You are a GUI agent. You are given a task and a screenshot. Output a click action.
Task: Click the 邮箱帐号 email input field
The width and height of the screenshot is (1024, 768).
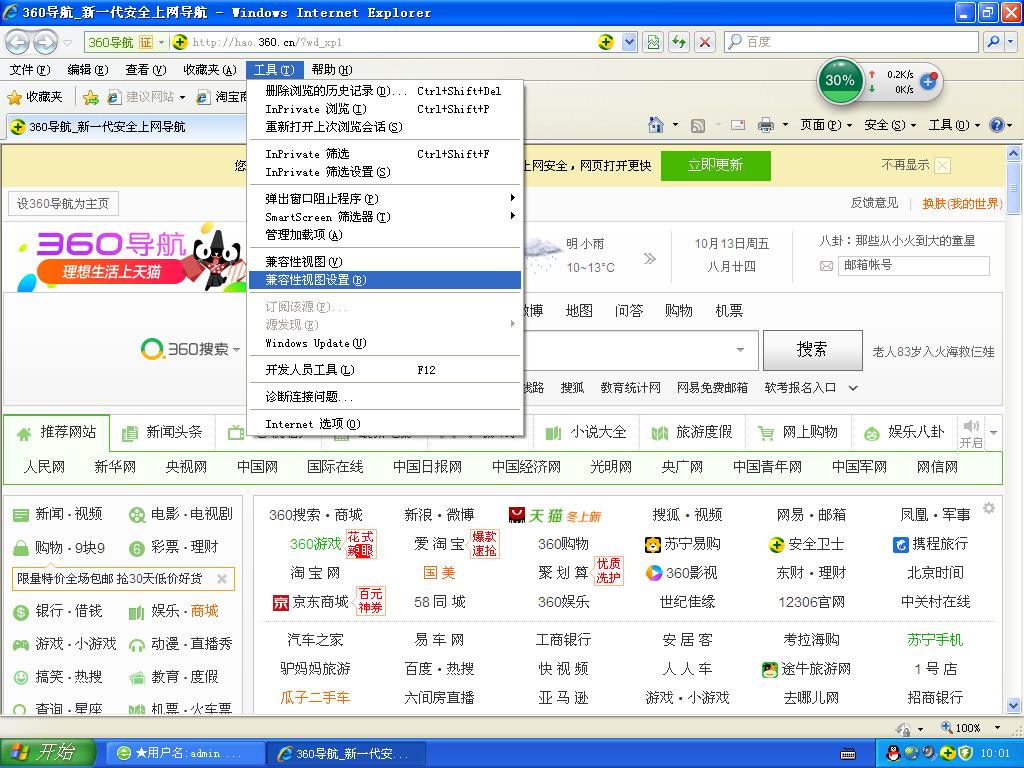[x=914, y=265]
